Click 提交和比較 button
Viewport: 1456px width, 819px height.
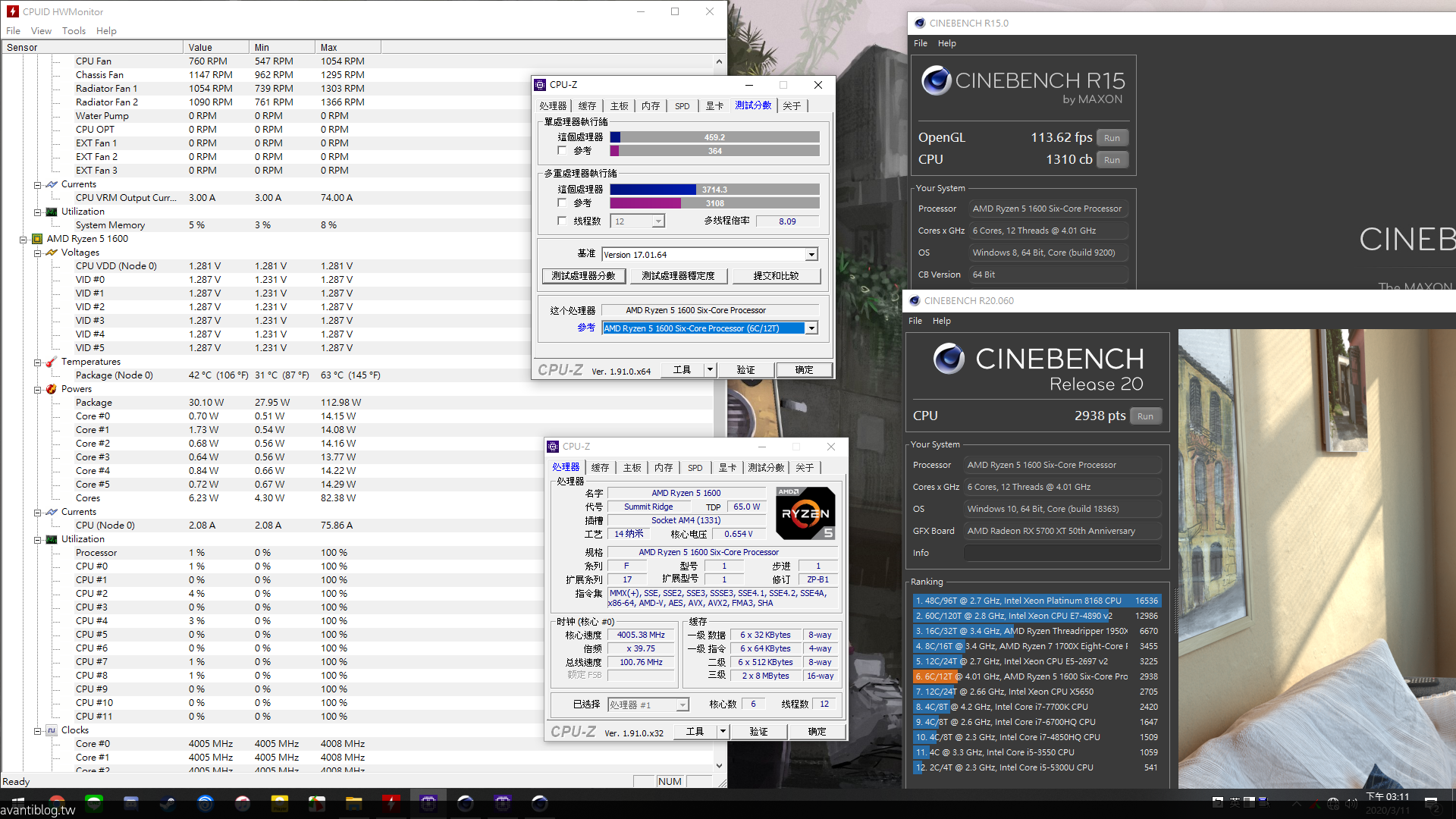click(x=776, y=276)
